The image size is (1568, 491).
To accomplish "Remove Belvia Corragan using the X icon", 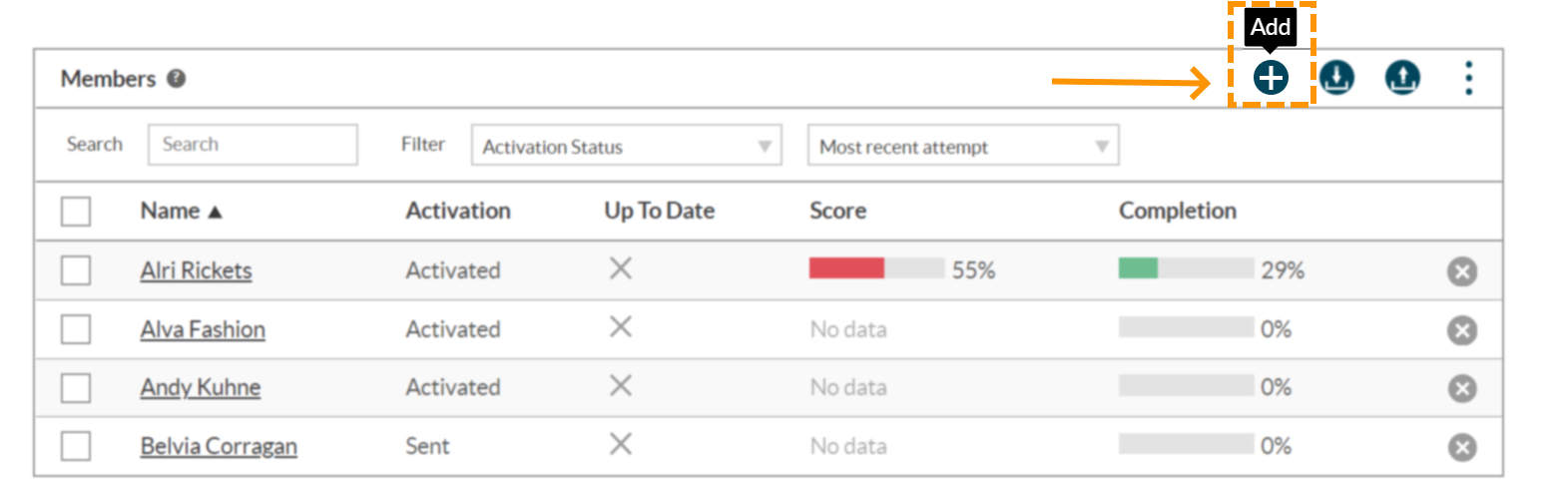I will point(1462,447).
